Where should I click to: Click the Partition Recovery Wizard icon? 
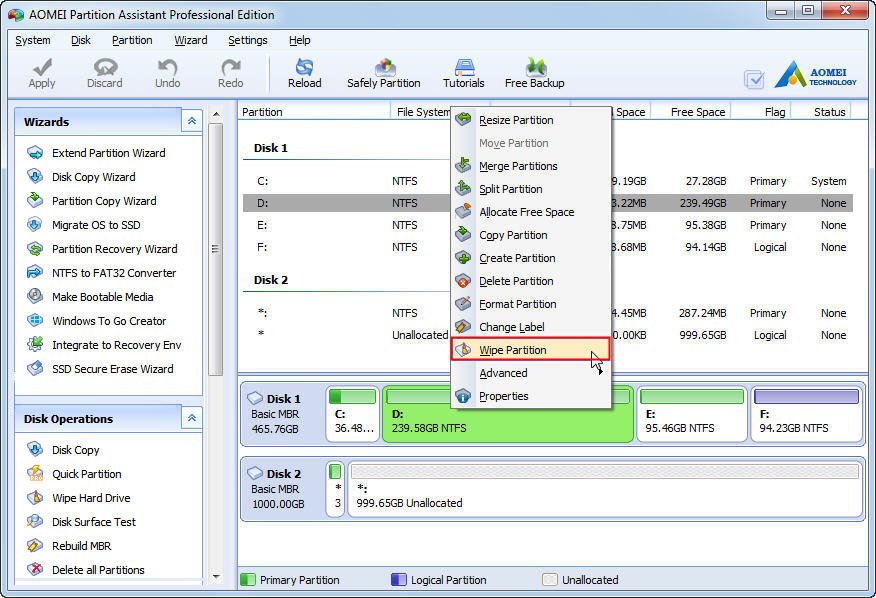pos(35,249)
